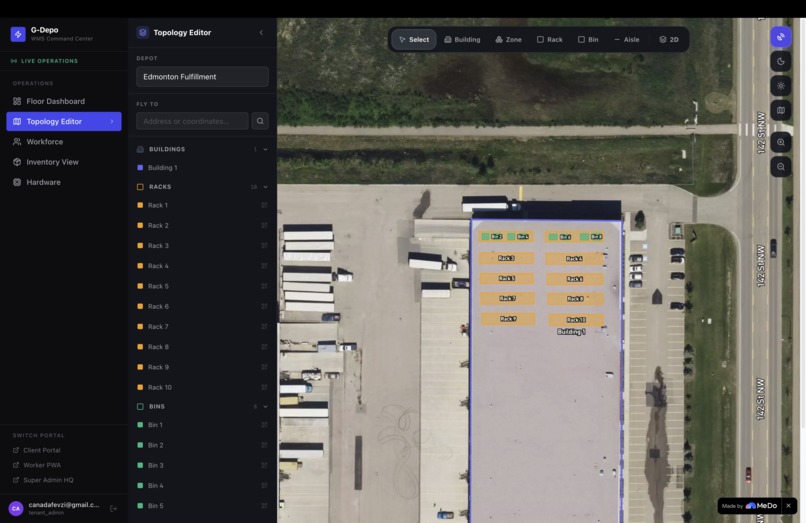Select Building 1 in list
Screen dimensions: 806x523
(x=202, y=168)
